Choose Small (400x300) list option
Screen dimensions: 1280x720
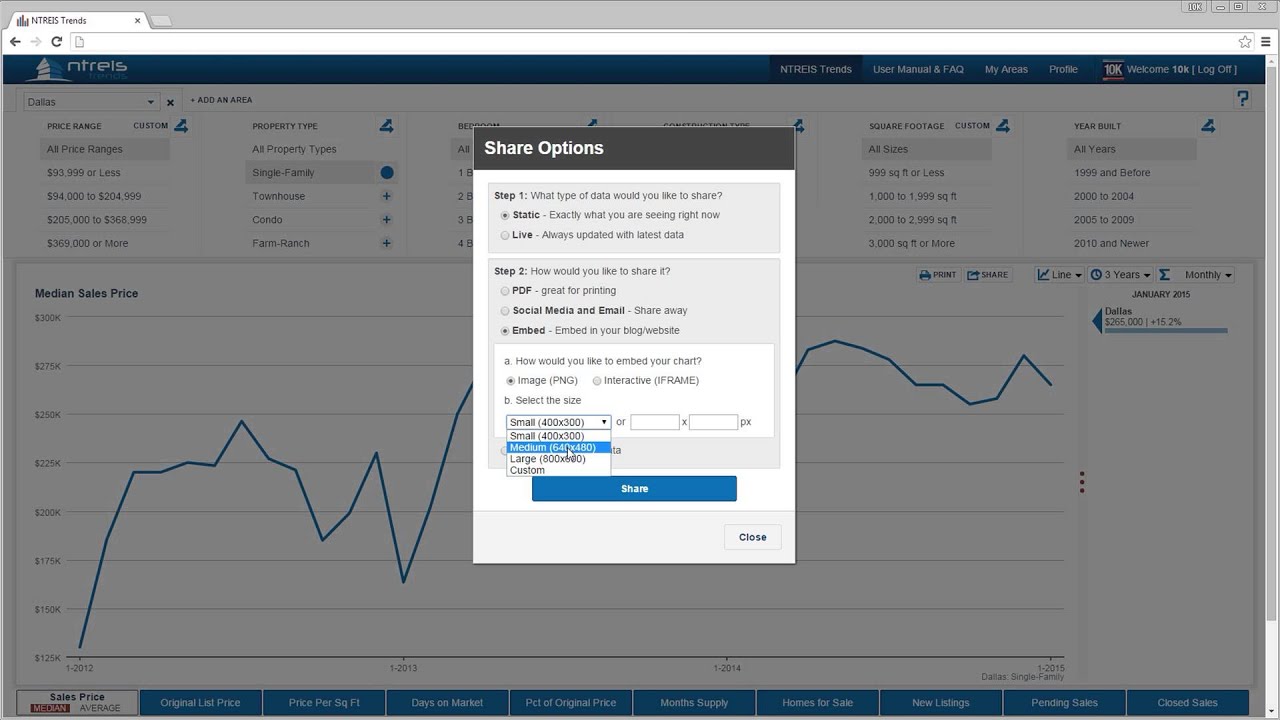pos(558,436)
